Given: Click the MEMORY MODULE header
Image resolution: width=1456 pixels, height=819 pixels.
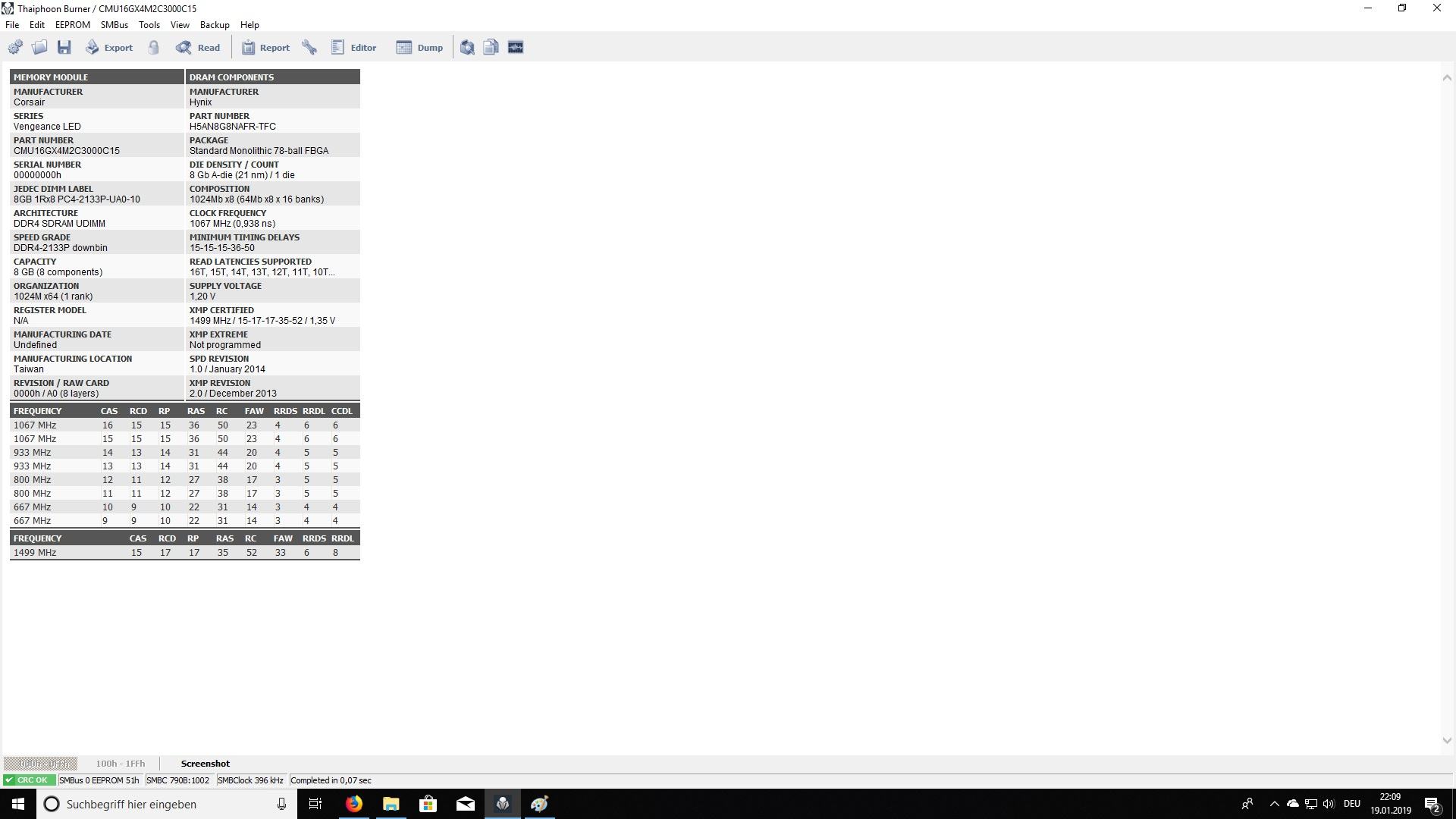Looking at the screenshot, I should click(96, 77).
